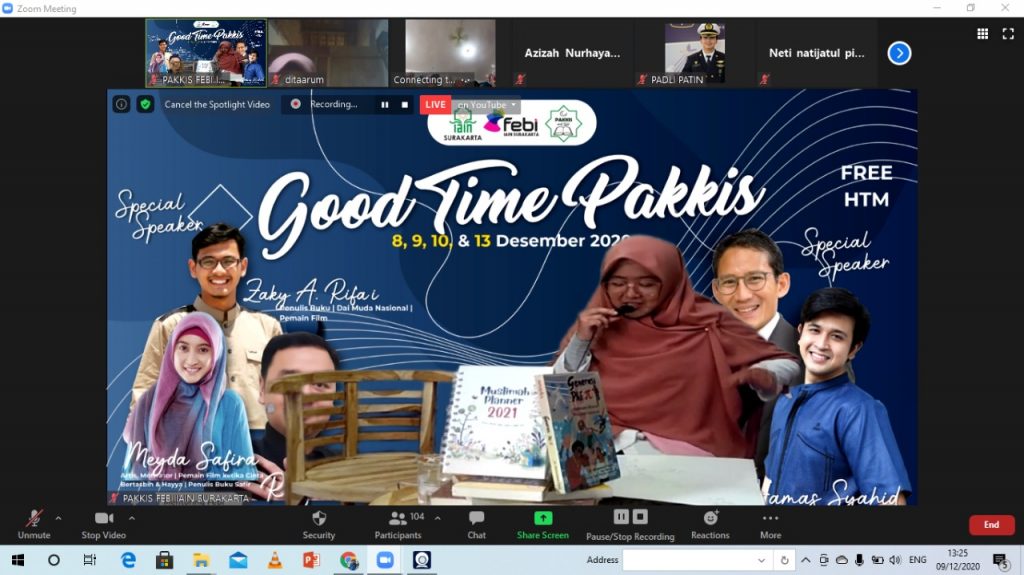Refresh the taskbar Address bar
Screen dimensions: 1024x575
point(784,560)
